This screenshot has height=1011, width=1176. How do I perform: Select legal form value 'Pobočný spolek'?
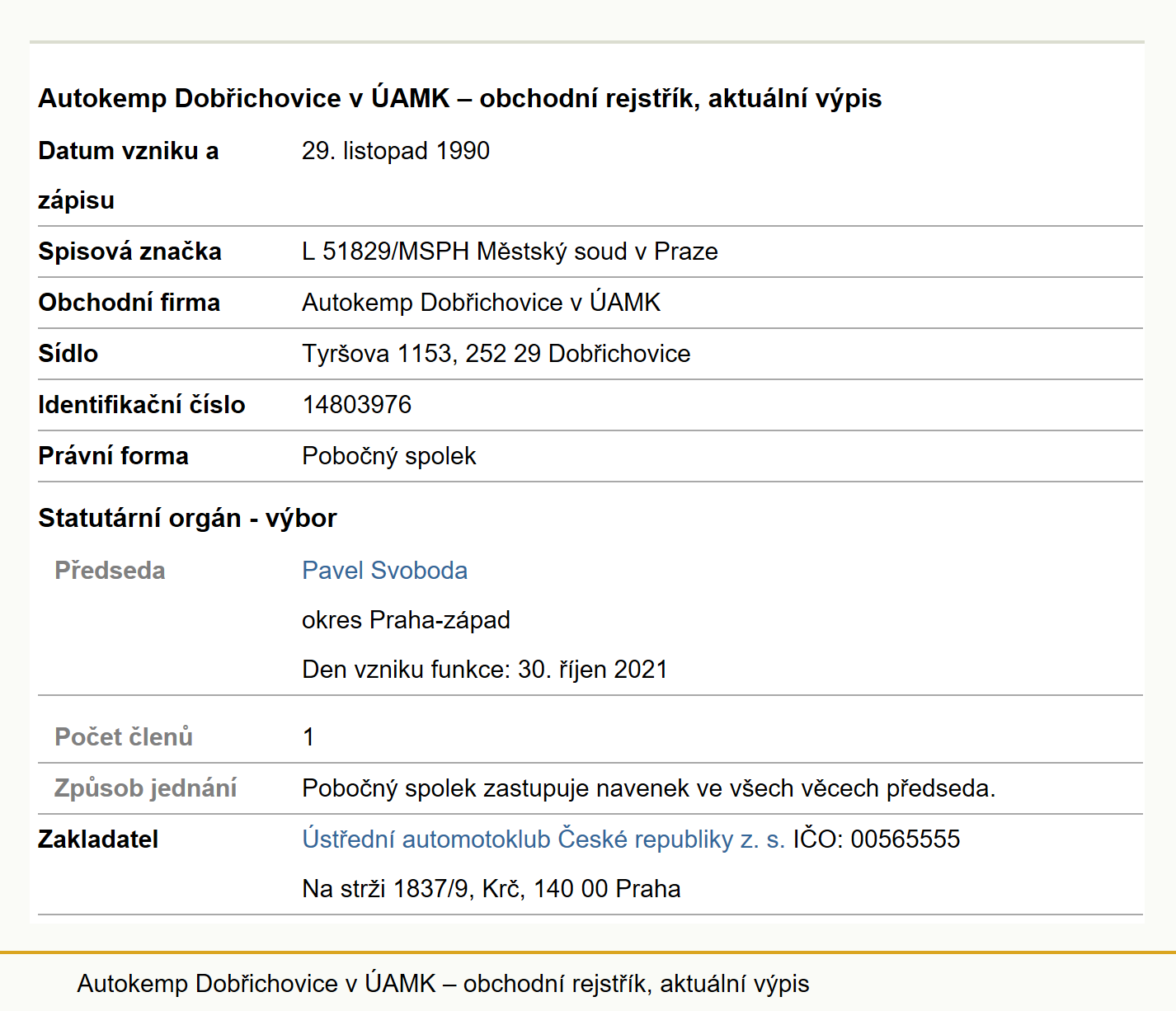(389, 456)
